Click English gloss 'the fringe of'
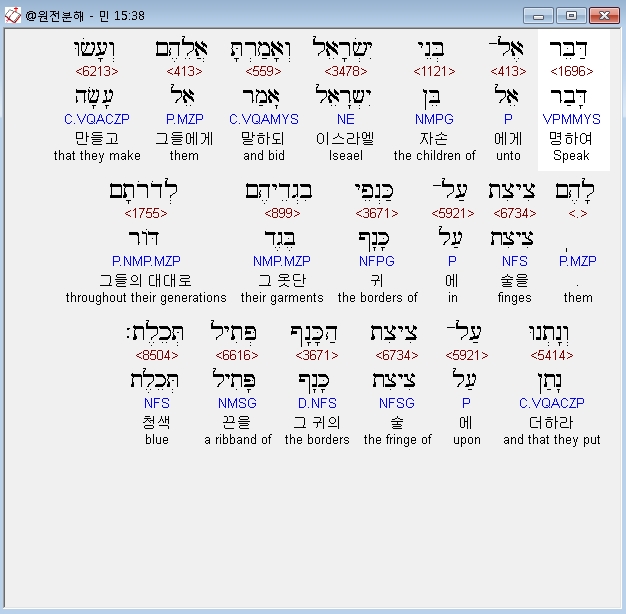 click(x=398, y=439)
